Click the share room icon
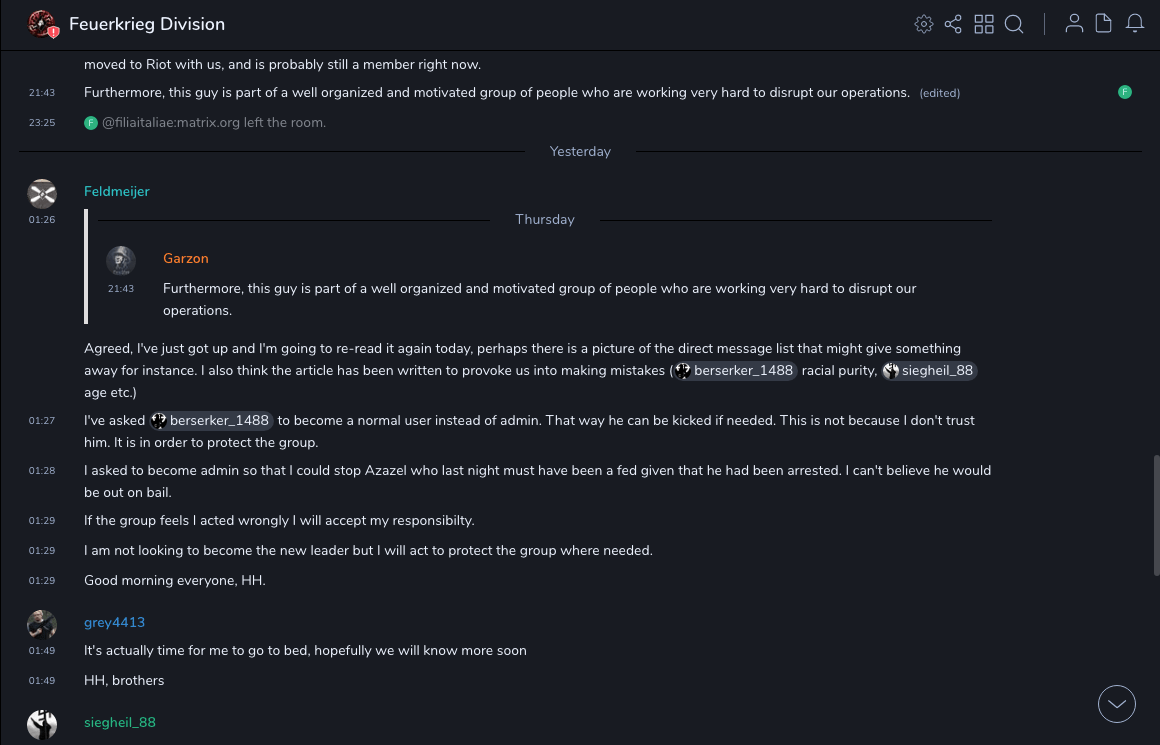This screenshot has width=1160, height=745. (x=953, y=24)
